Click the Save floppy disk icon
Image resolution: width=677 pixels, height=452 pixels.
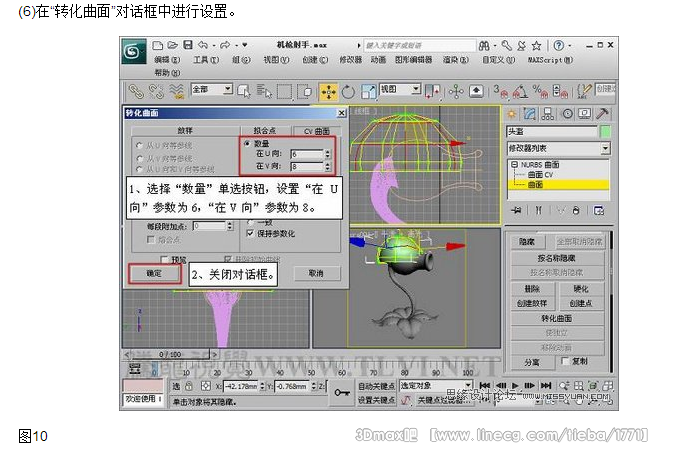pos(187,45)
